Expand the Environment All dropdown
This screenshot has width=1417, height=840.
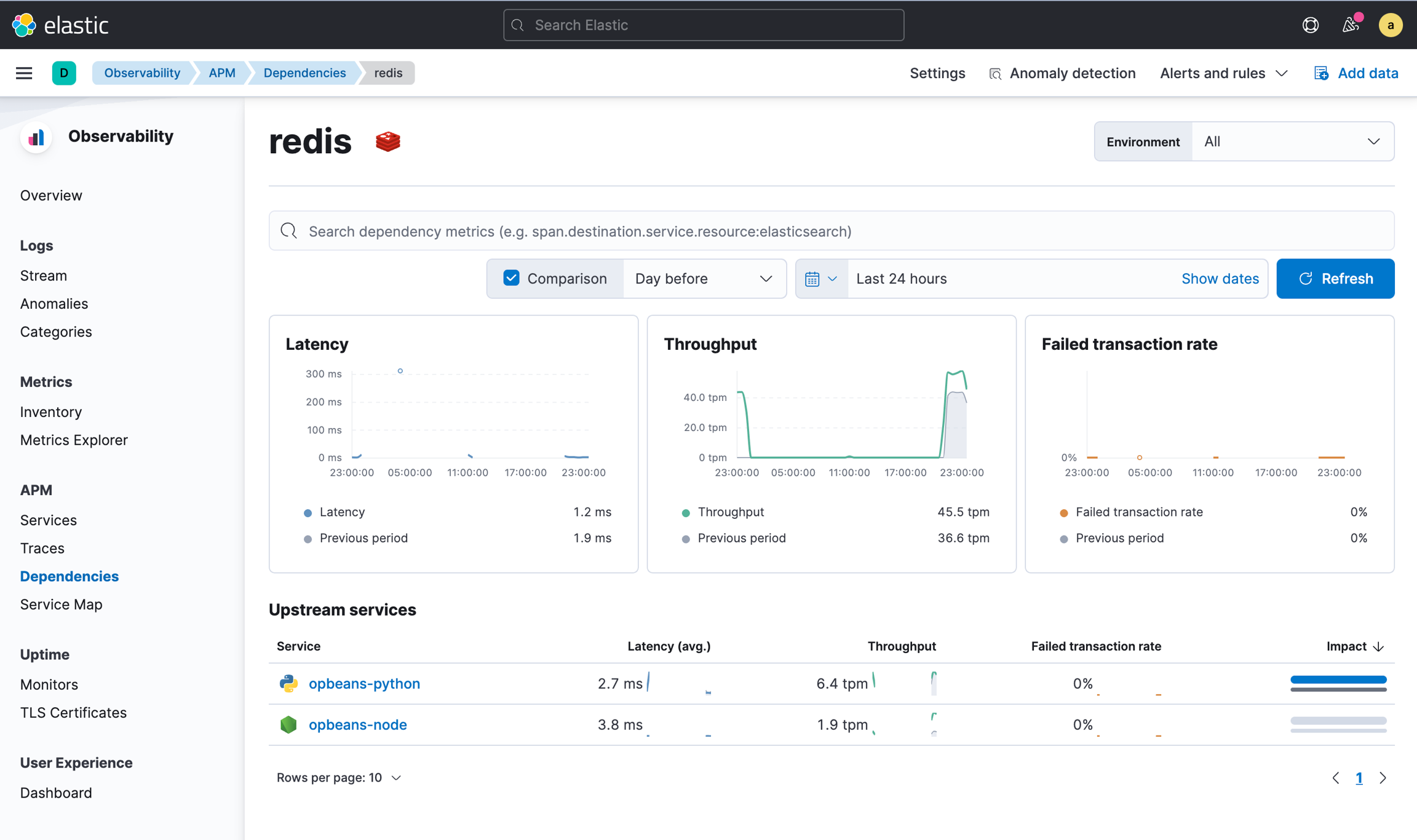[1292, 142]
